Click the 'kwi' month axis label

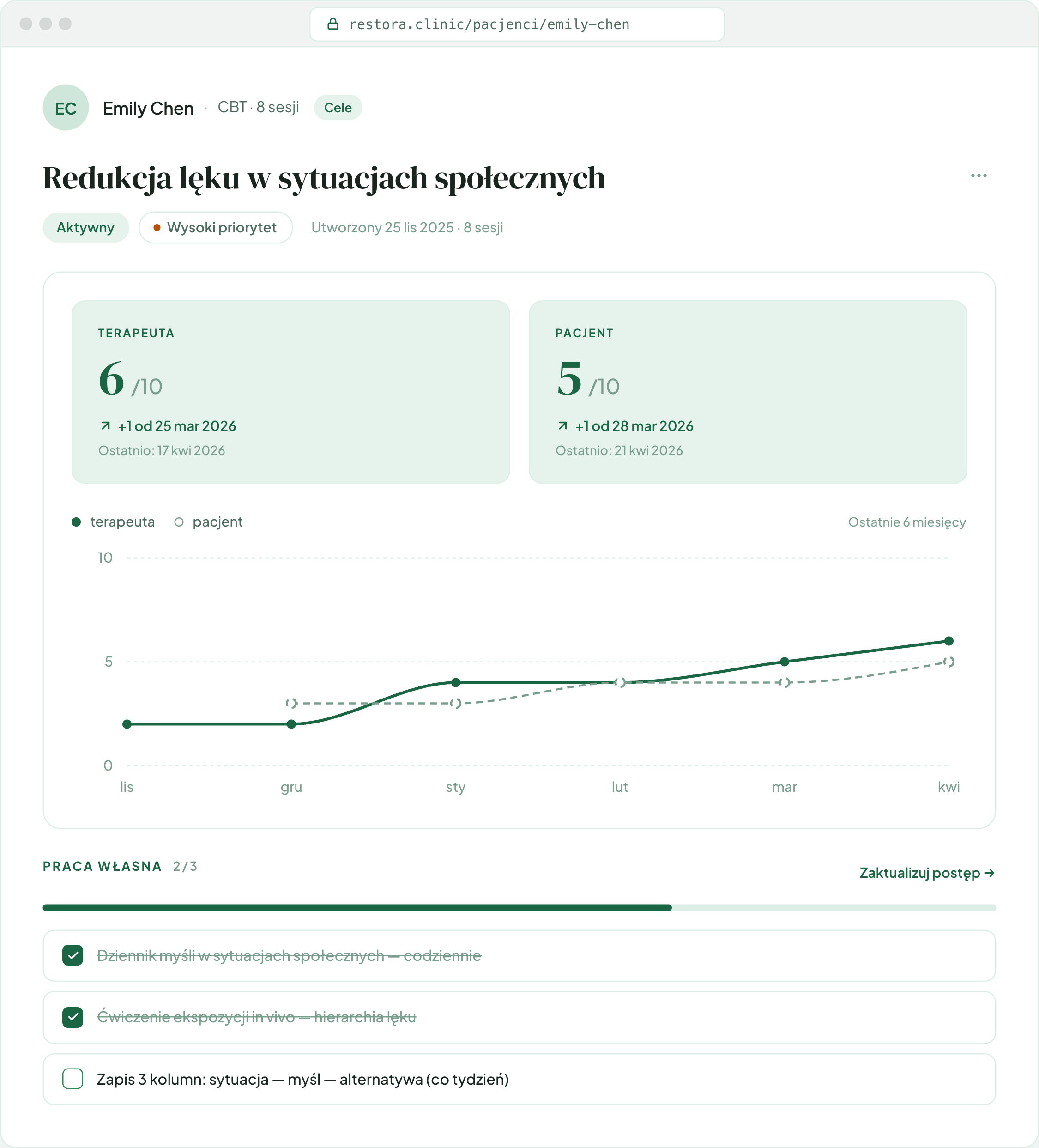[x=948, y=787]
